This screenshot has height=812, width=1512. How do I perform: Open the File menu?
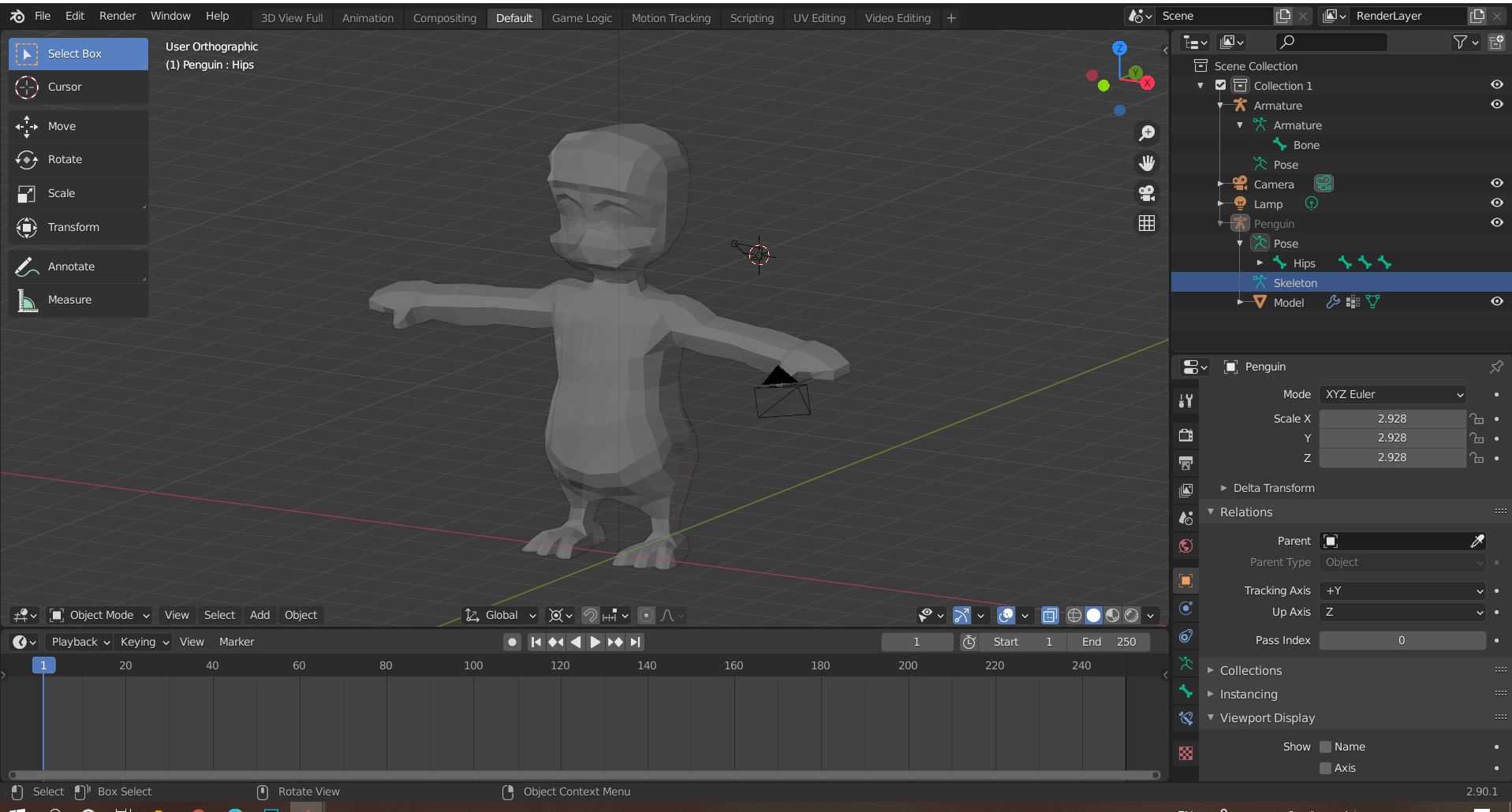pyautogui.click(x=43, y=16)
